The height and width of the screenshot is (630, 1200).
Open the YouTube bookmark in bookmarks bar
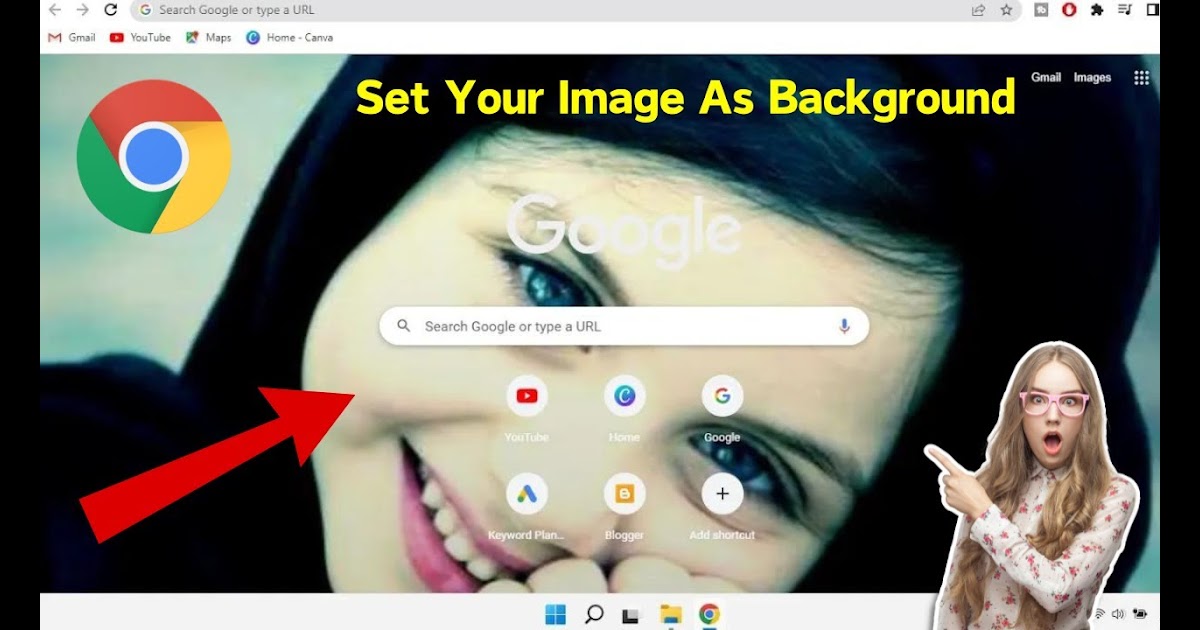[x=140, y=37]
